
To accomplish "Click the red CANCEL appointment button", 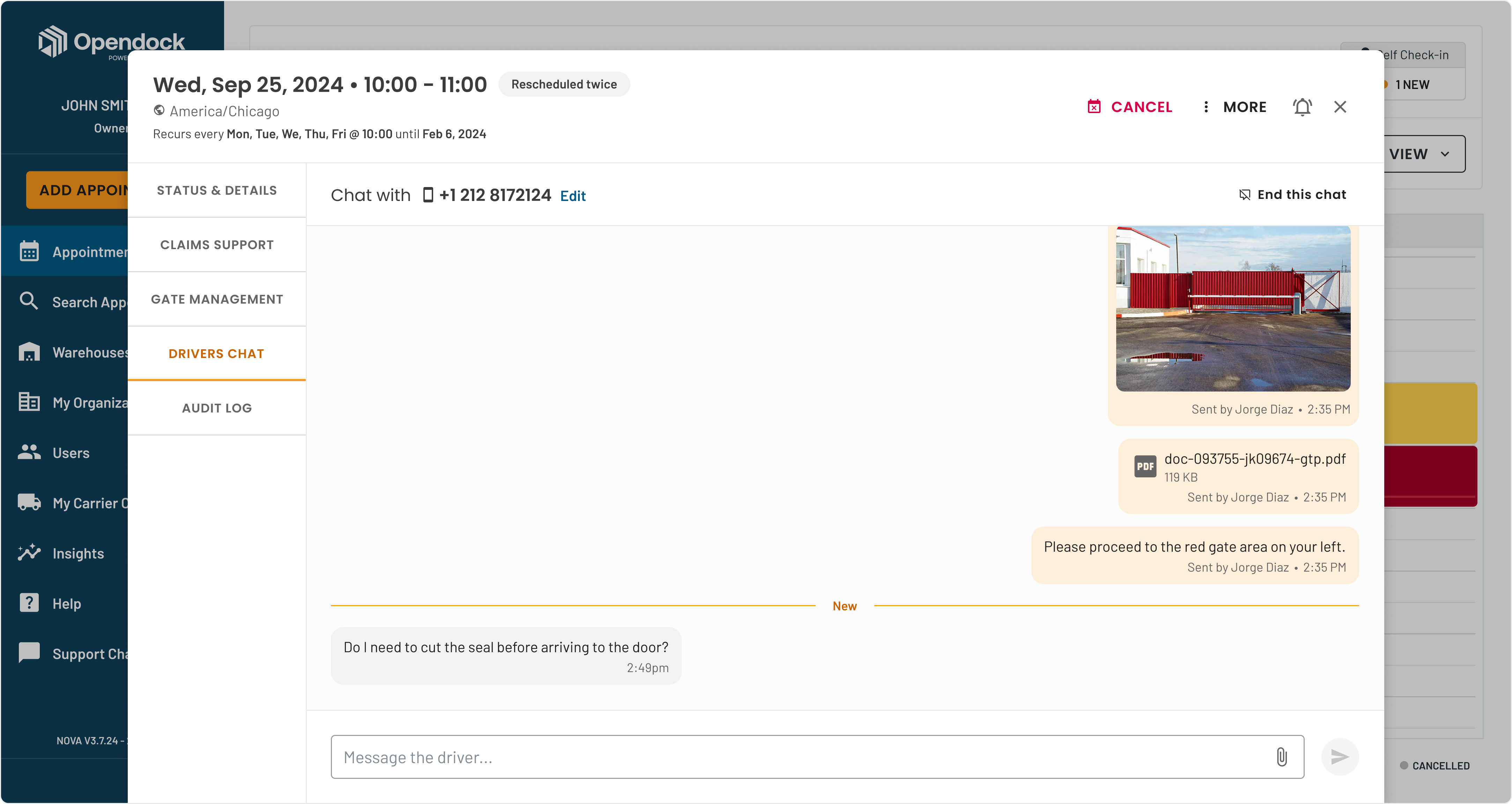I will tap(1130, 107).
